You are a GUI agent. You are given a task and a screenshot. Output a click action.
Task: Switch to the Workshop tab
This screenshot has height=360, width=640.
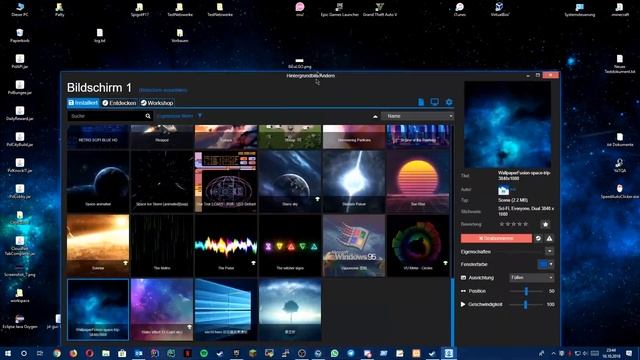point(157,103)
